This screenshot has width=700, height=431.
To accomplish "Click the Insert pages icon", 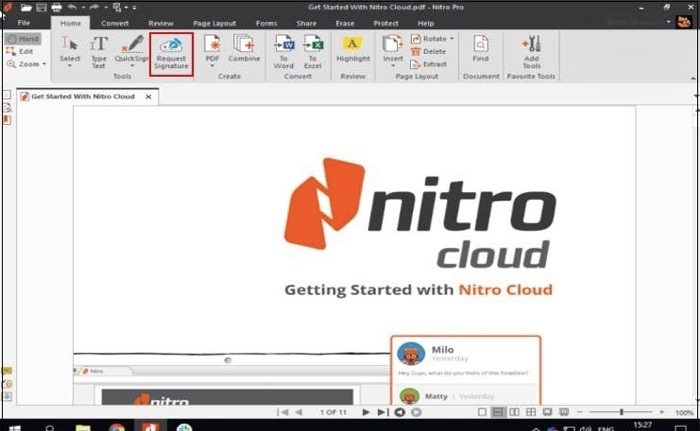I will pos(392,44).
